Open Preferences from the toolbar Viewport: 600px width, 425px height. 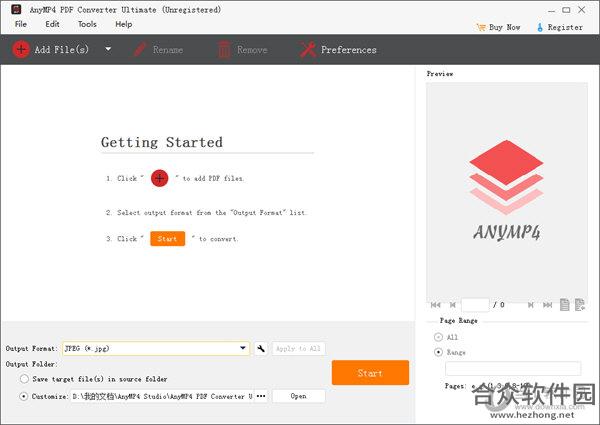[338, 49]
